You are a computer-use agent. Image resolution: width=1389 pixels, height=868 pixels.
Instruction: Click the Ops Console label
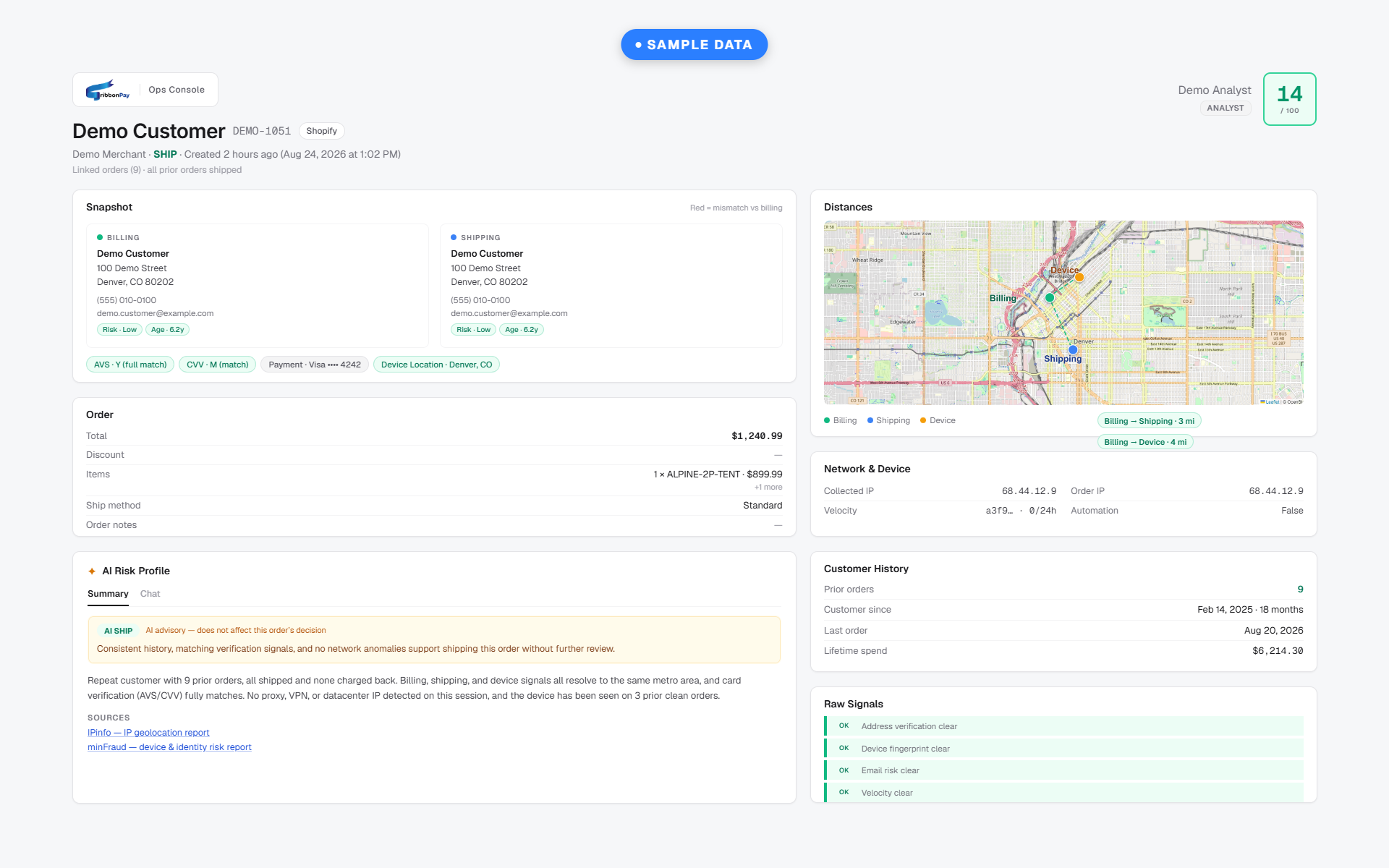coord(177,90)
